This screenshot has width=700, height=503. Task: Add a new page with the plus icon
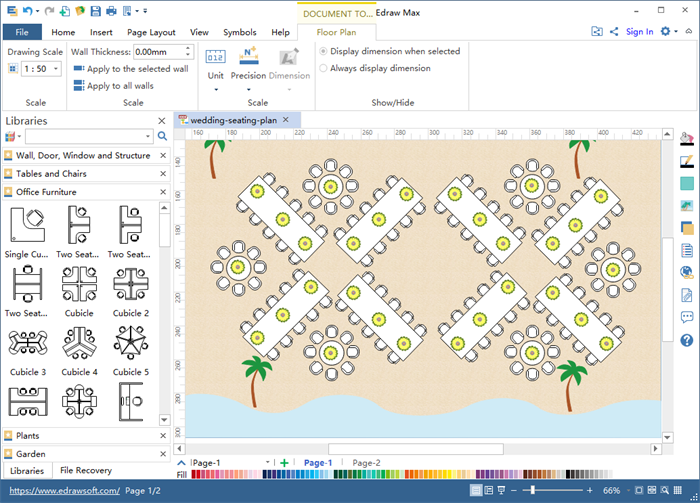[285, 463]
